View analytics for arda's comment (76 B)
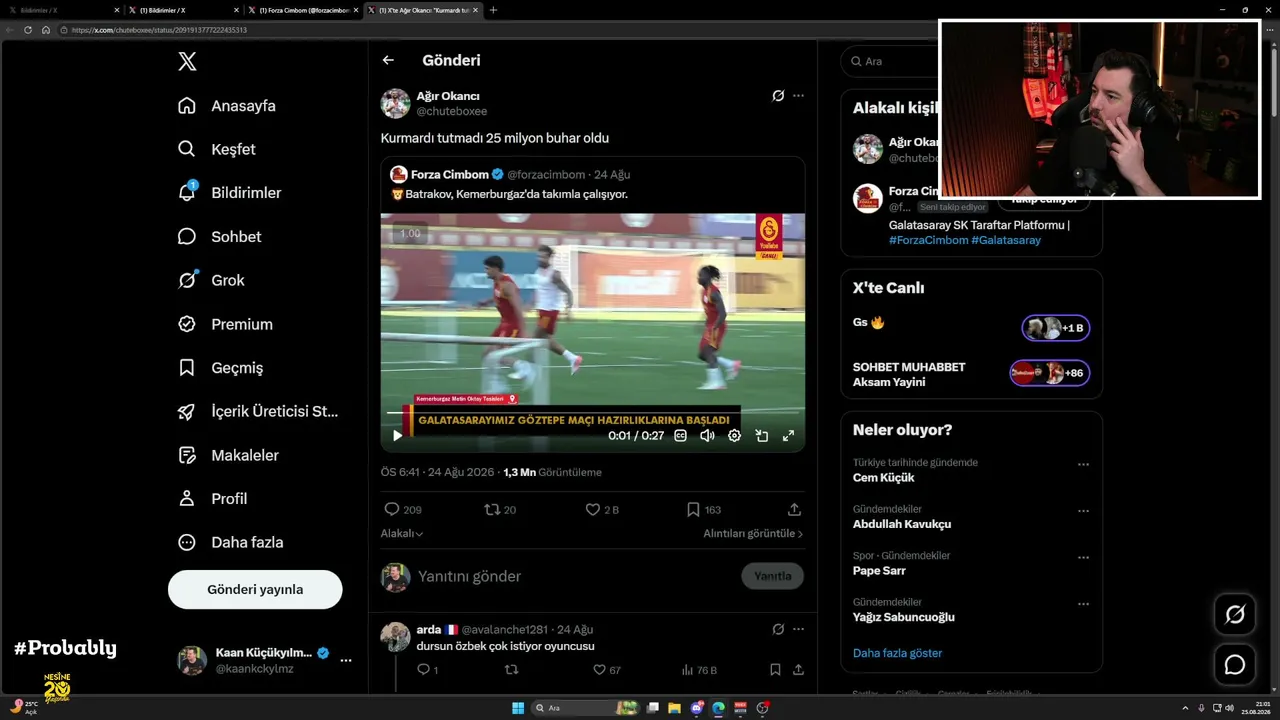 click(699, 670)
